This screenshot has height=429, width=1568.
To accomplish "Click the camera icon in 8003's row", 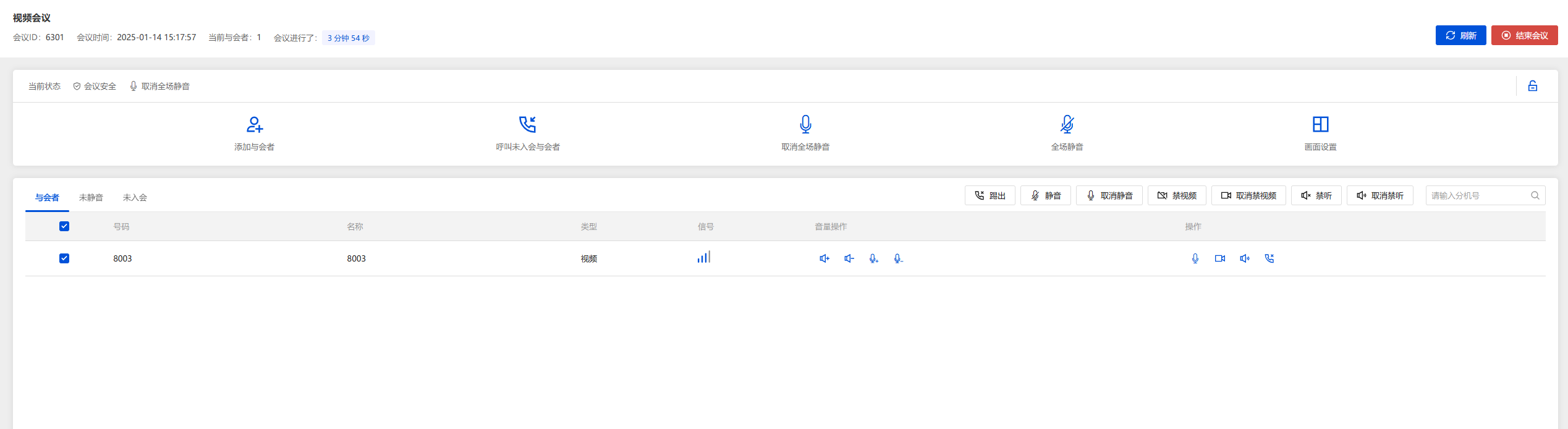I will [1219, 258].
